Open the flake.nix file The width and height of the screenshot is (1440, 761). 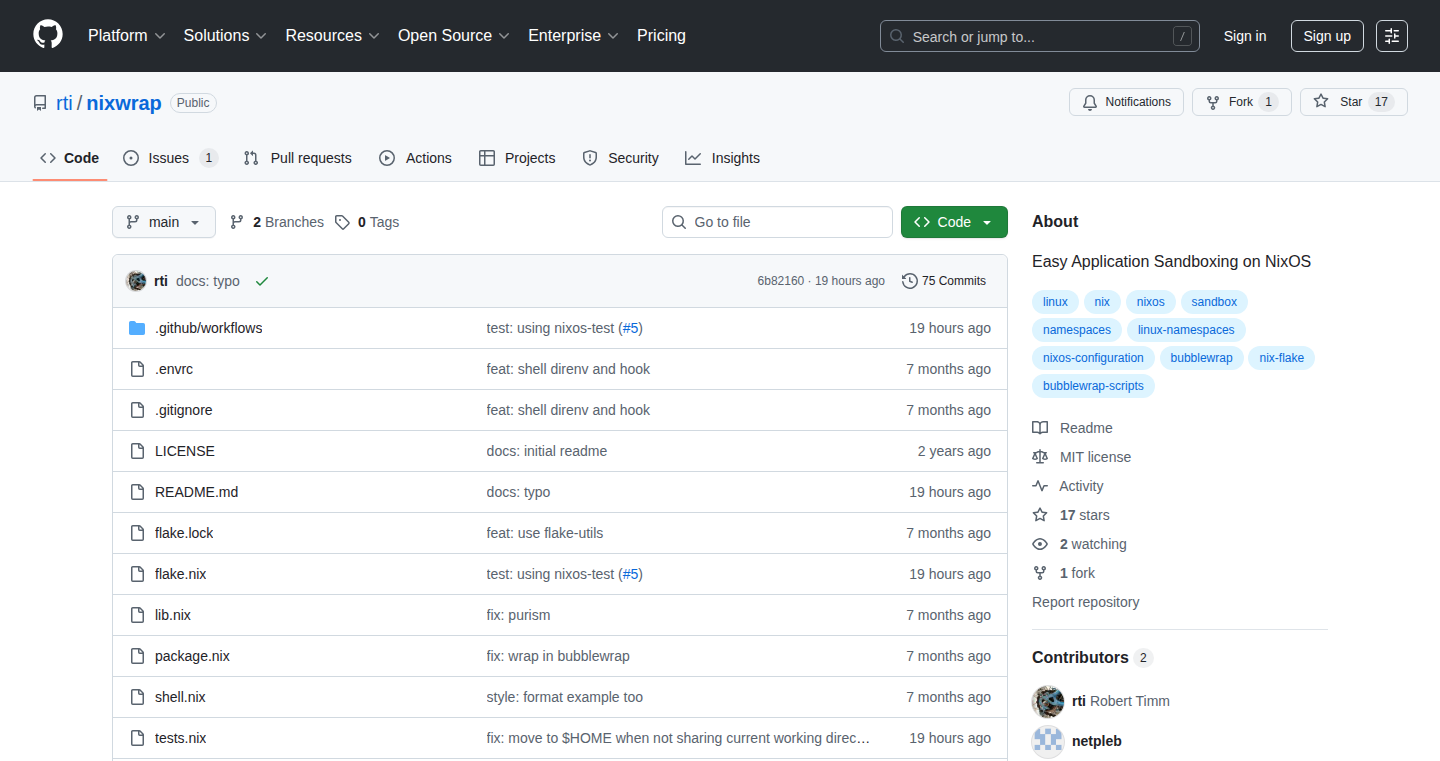click(x=181, y=574)
